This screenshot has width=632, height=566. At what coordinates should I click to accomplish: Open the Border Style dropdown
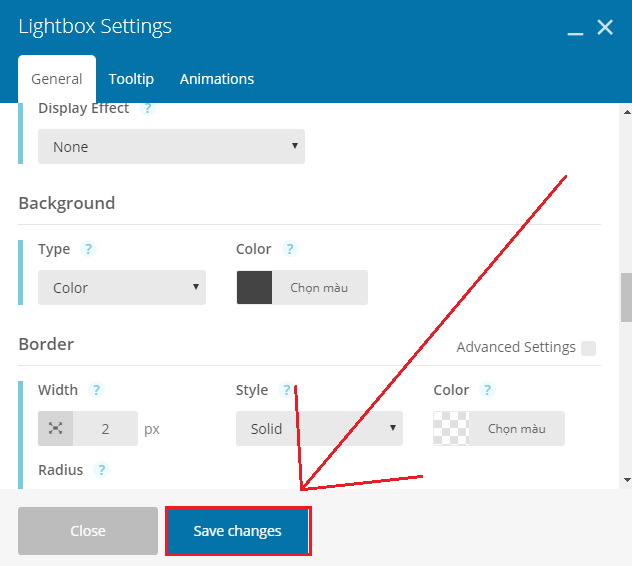click(319, 429)
